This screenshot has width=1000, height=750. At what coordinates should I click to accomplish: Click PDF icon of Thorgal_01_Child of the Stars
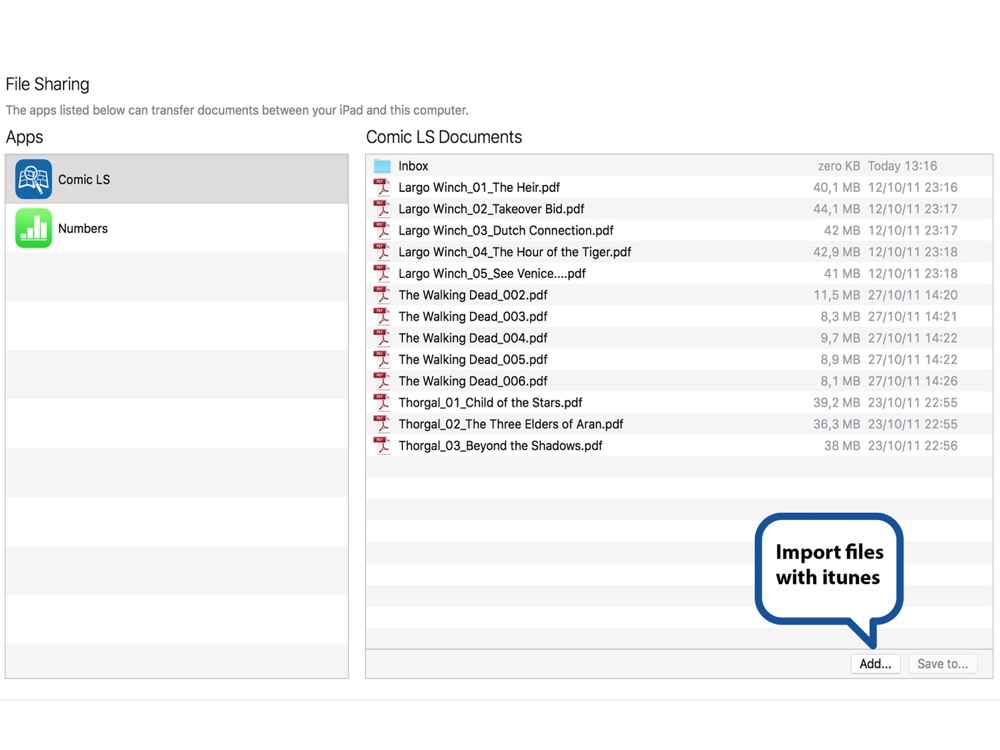[381, 402]
